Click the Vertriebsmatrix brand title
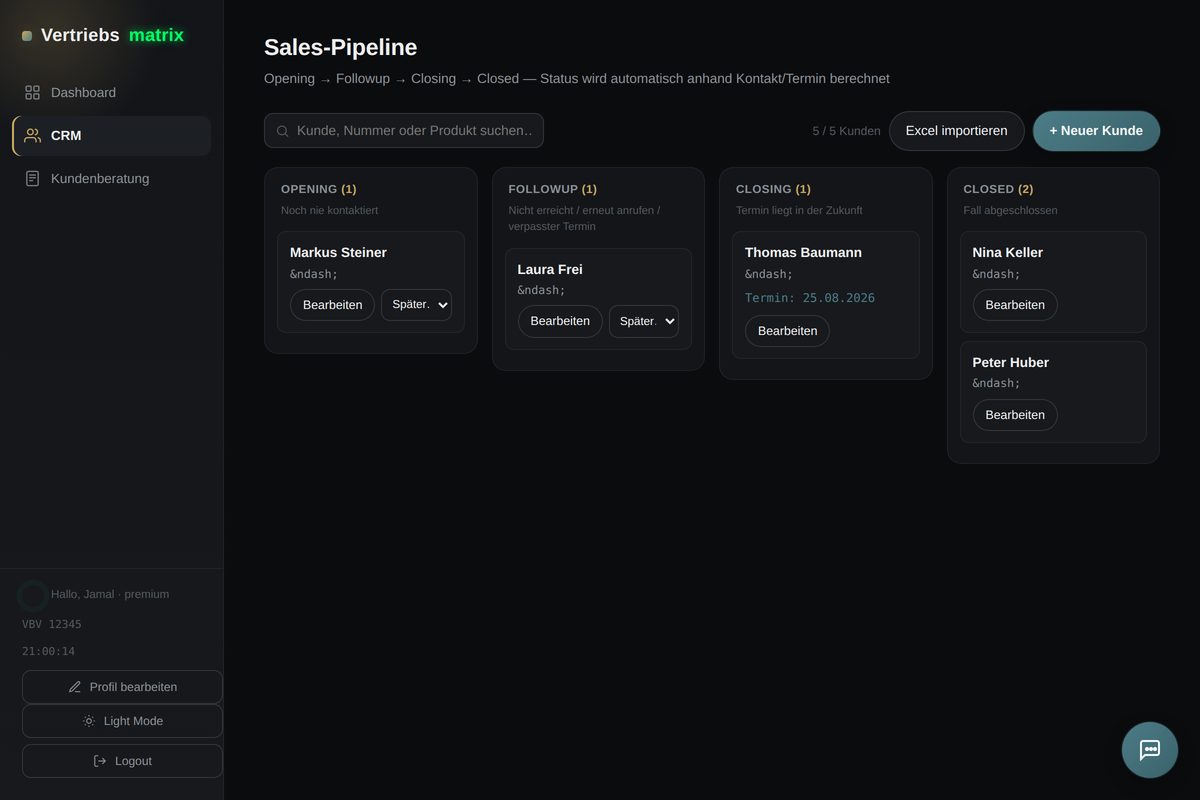Image resolution: width=1200 pixels, height=800 pixels. click(112, 35)
